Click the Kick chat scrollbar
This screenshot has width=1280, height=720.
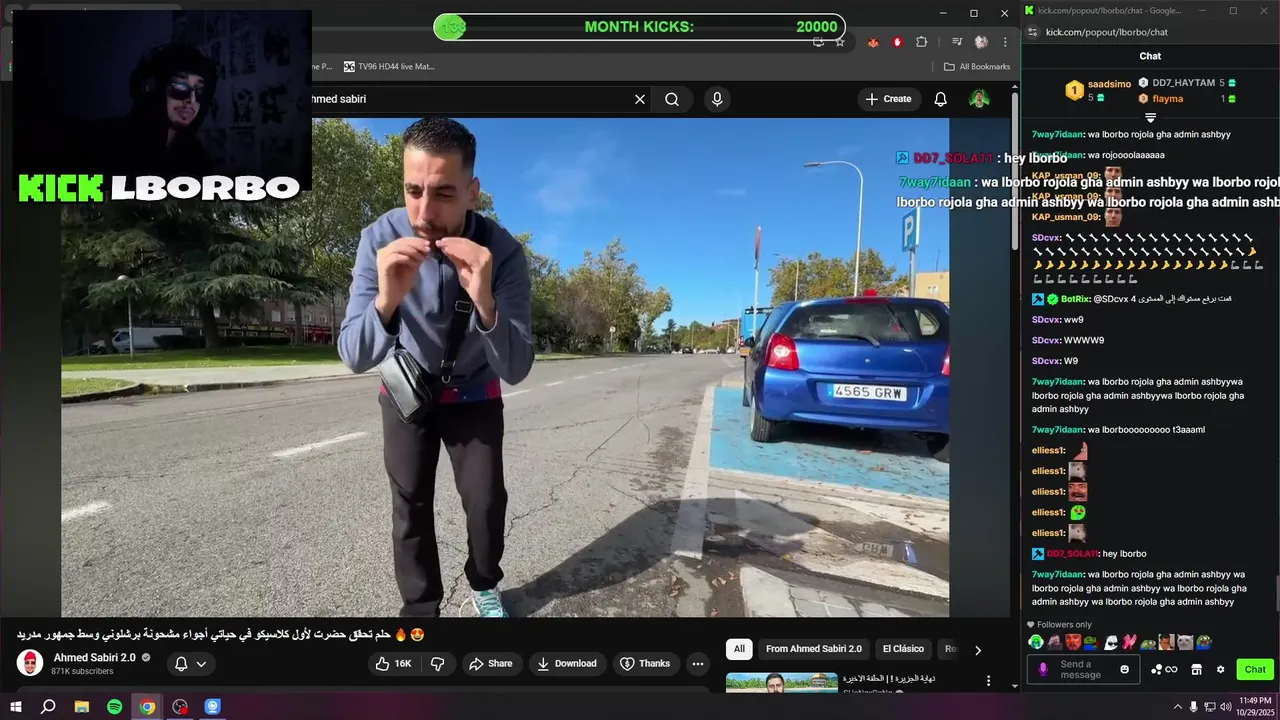[x=1276, y=592]
